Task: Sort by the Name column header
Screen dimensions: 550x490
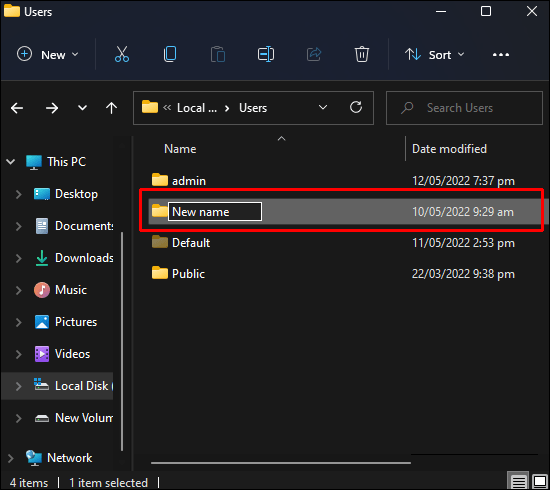Action: 180,149
